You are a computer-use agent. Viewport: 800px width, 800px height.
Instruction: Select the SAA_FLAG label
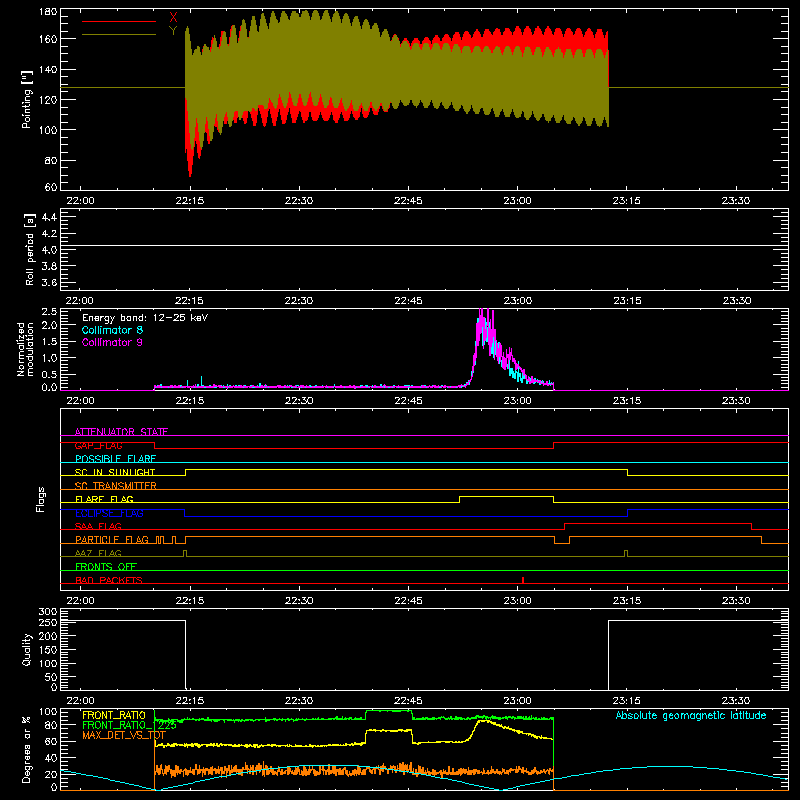pyautogui.click(x=98, y=526)
